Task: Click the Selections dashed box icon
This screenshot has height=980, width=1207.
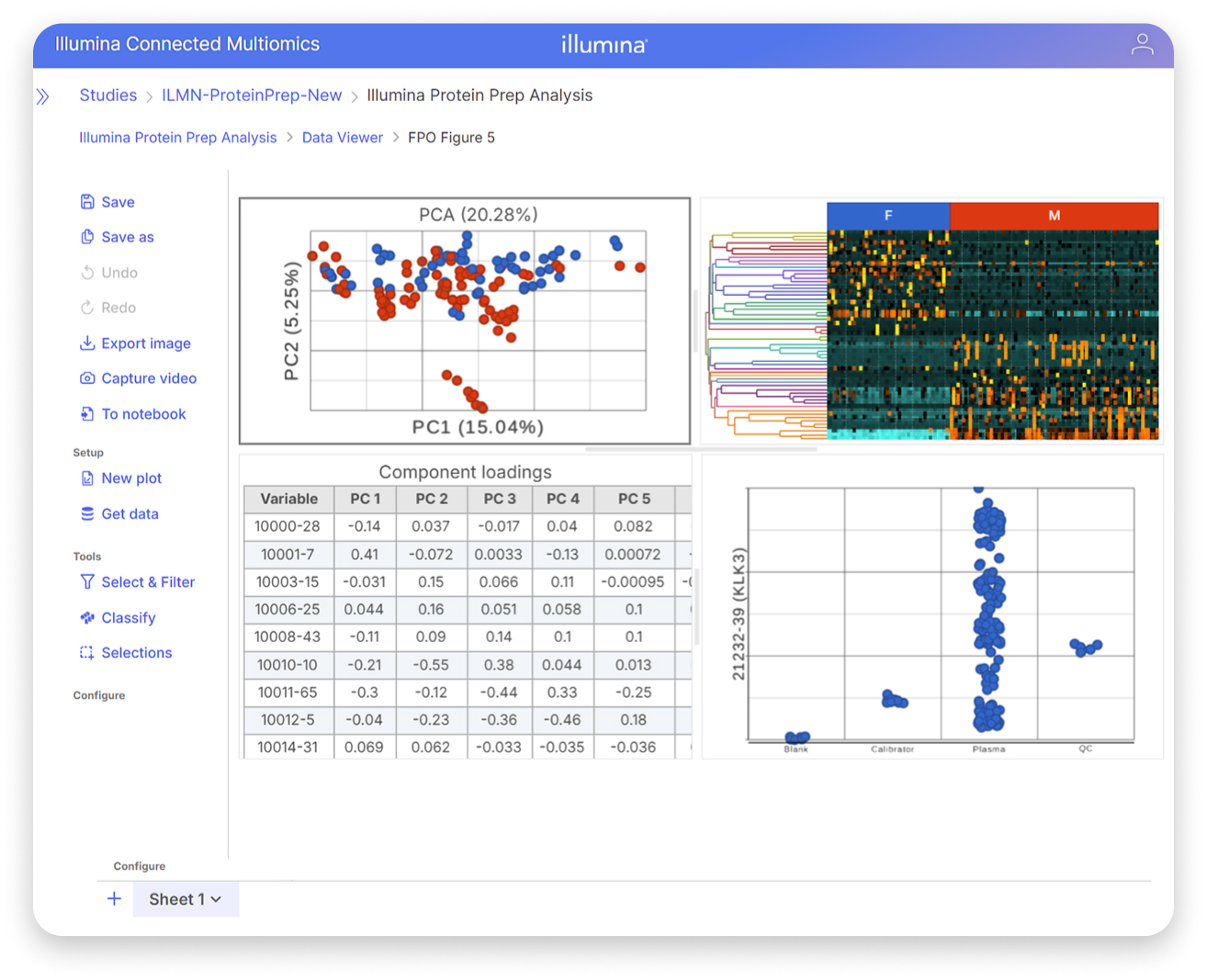Action: (87, 653)
